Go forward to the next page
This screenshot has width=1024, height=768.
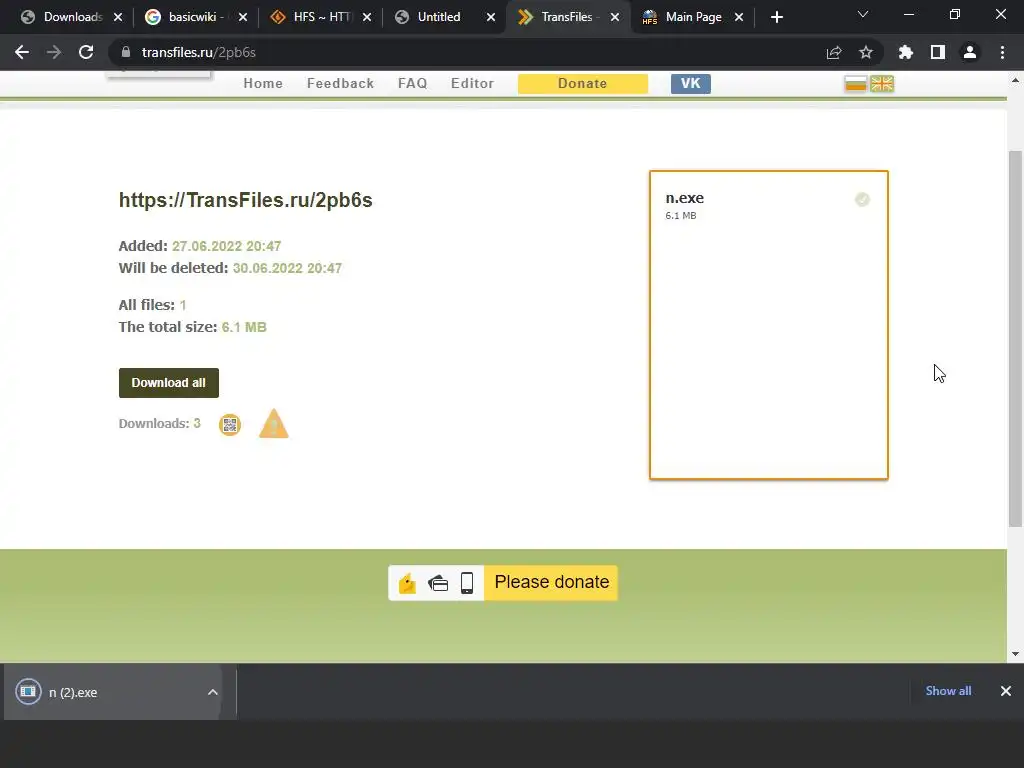click(54, 52)
